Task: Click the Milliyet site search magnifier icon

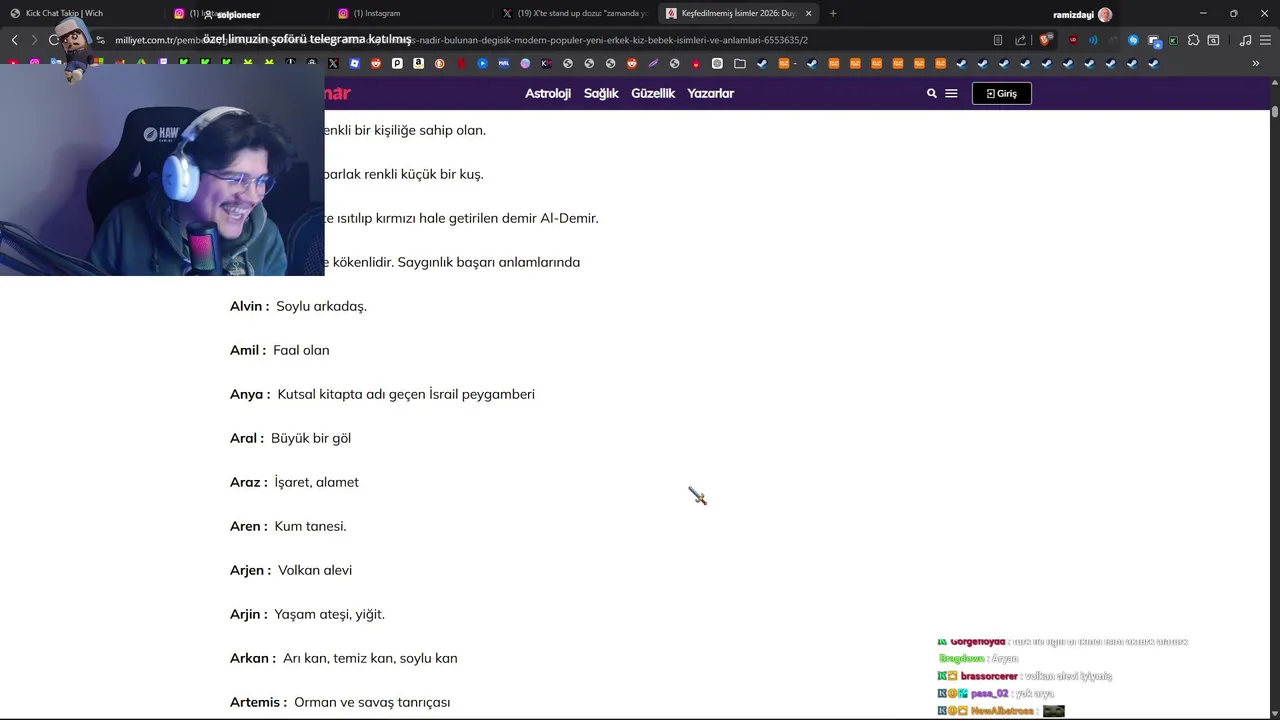Action: point(932,93)
